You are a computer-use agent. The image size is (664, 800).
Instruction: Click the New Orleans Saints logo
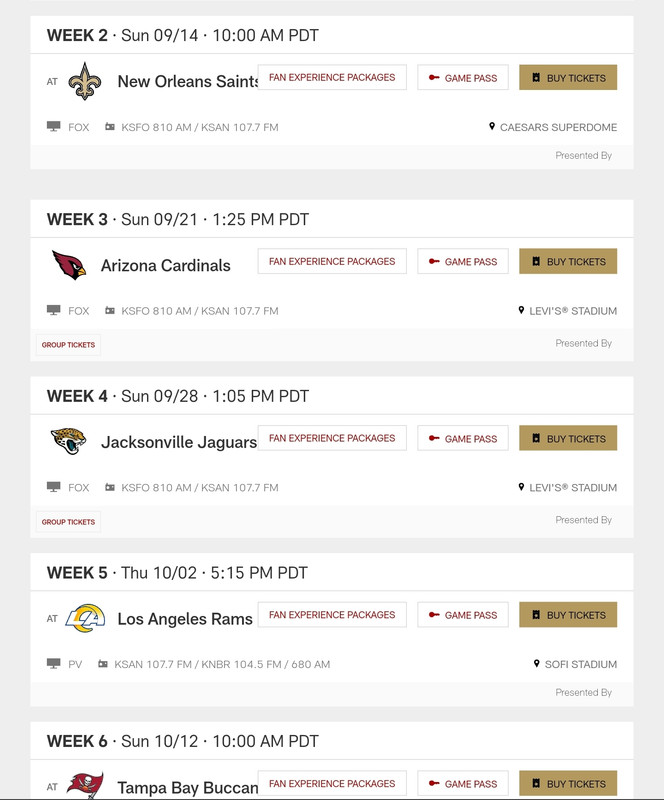[x=85, y=81]
